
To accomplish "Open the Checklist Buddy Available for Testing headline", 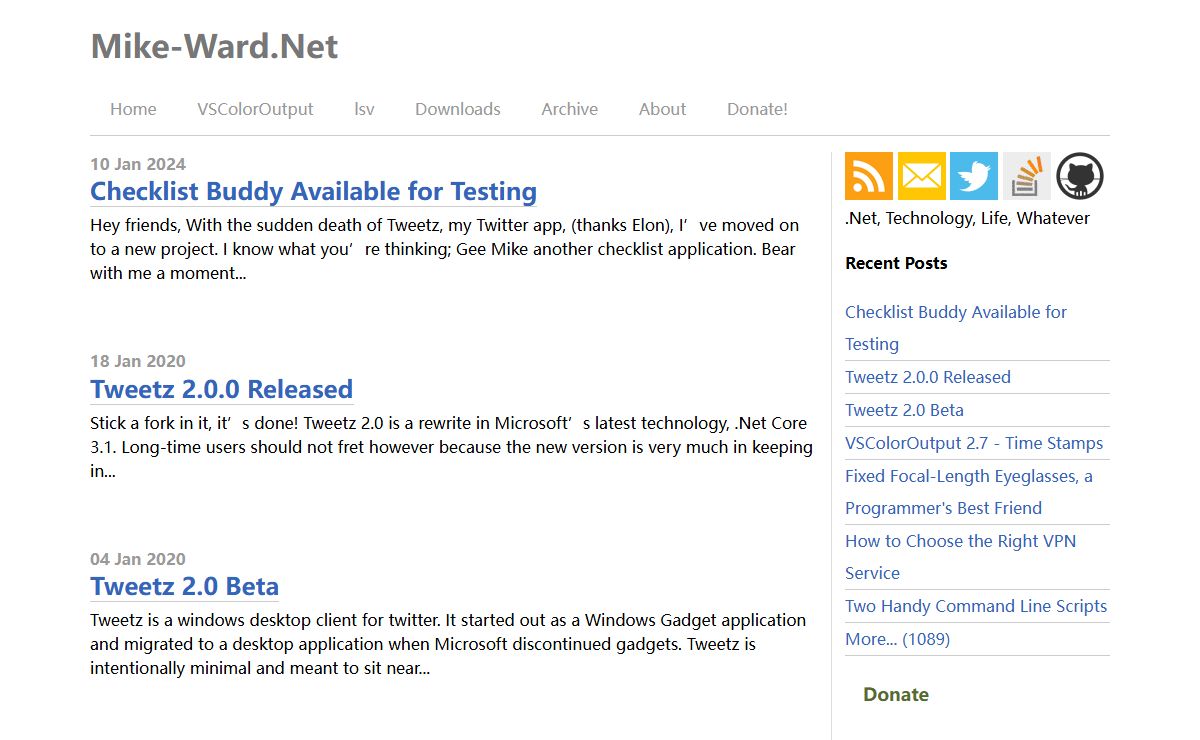I will (x=313, y=191).
